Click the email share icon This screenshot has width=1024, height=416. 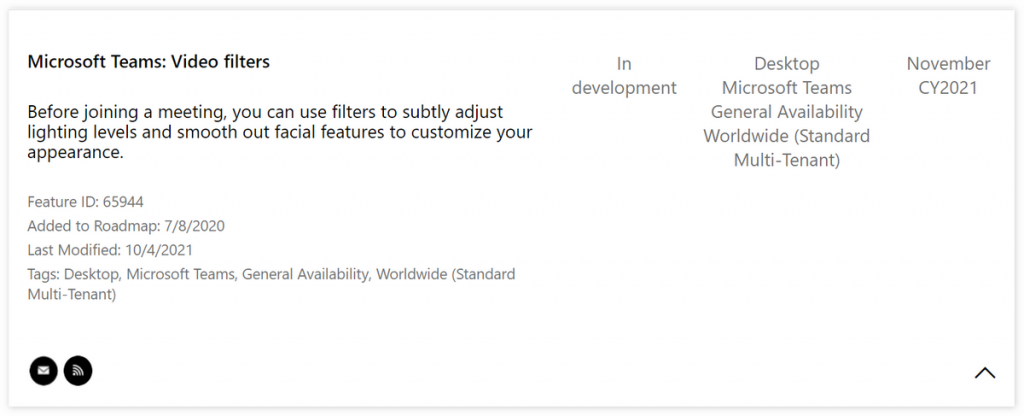pyautogui.click(x=43, y=371)
